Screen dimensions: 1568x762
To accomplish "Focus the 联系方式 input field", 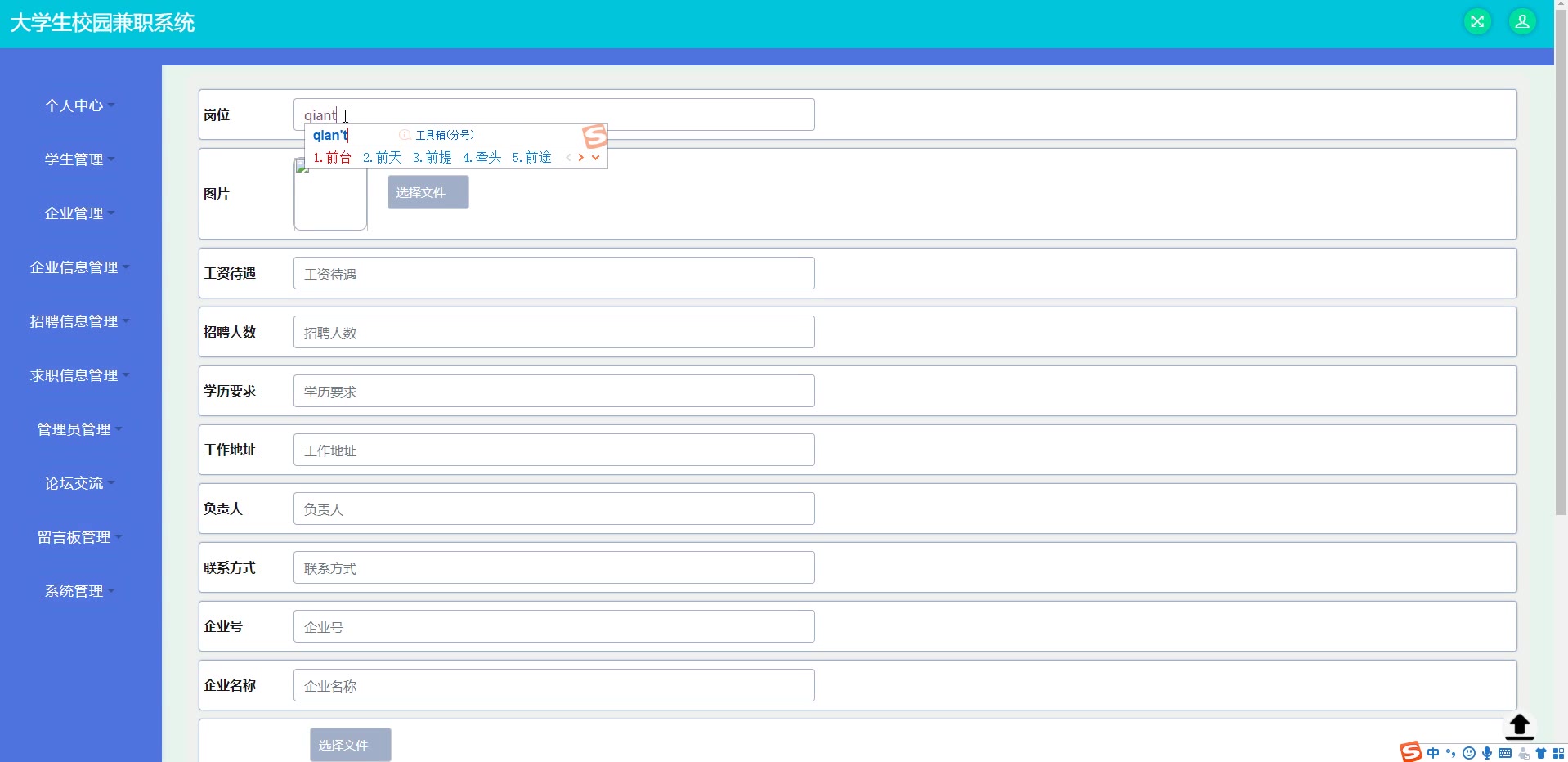I will (x=554, y=567).
